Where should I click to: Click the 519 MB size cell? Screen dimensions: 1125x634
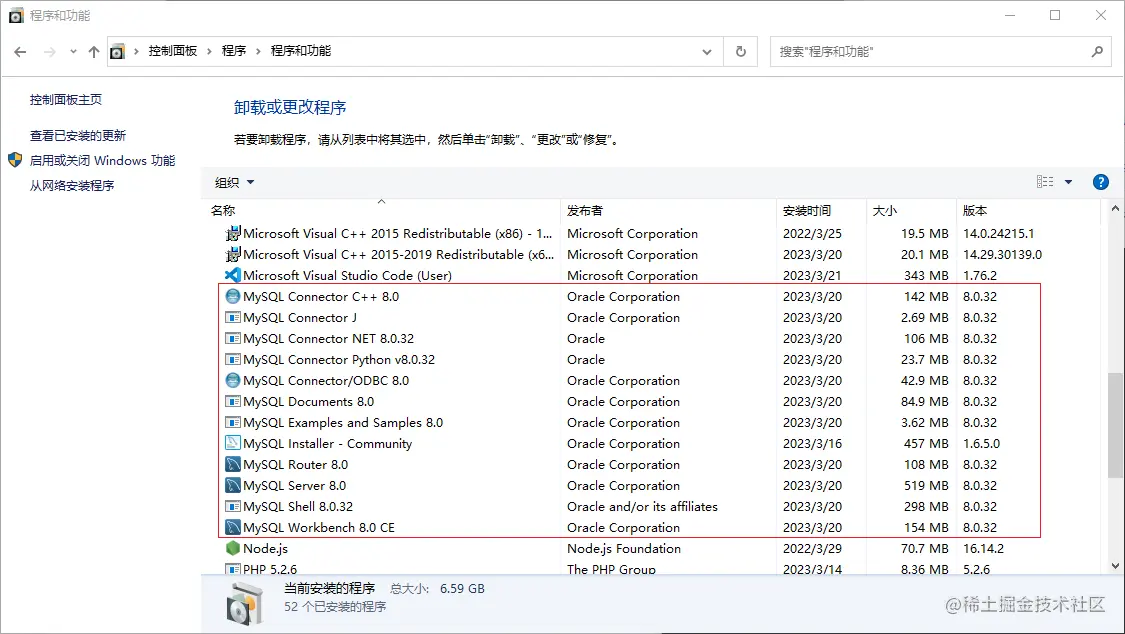[926, 486]
